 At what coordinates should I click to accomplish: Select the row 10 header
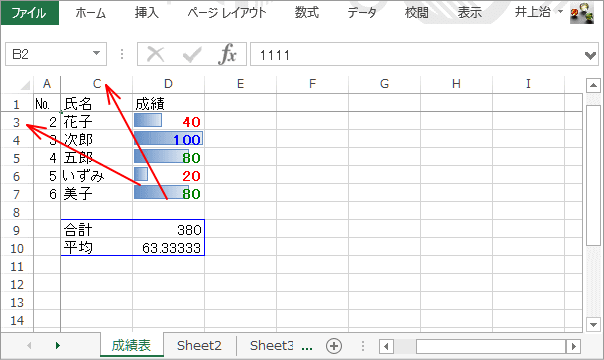(17, 248)
